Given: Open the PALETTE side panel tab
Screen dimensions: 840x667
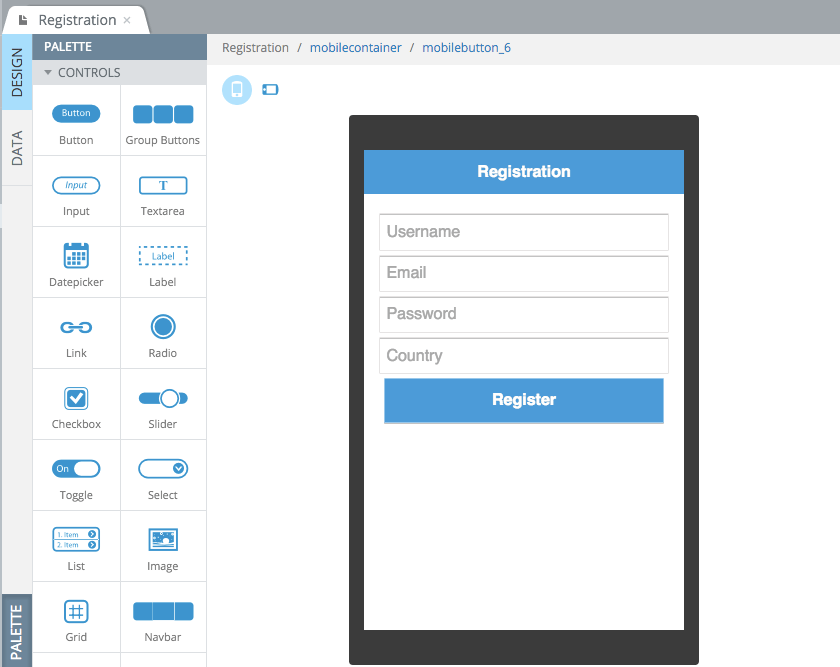Looking at the screenshot, I should [17, 631].
